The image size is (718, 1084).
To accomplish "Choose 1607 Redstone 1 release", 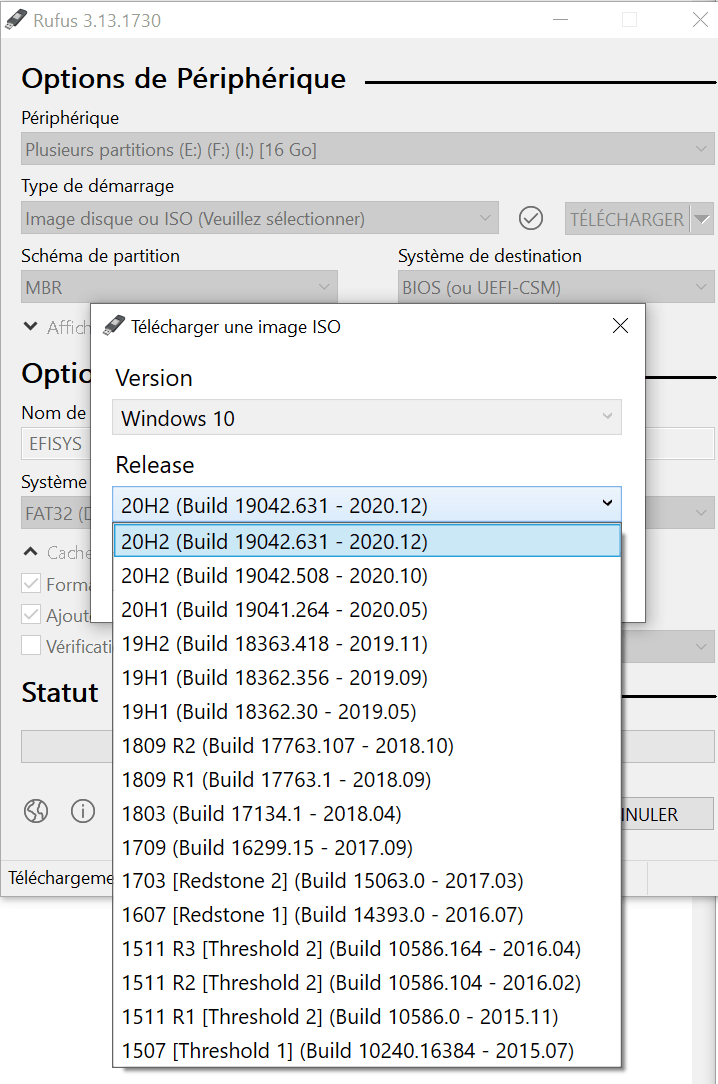I will click(367, 915).
